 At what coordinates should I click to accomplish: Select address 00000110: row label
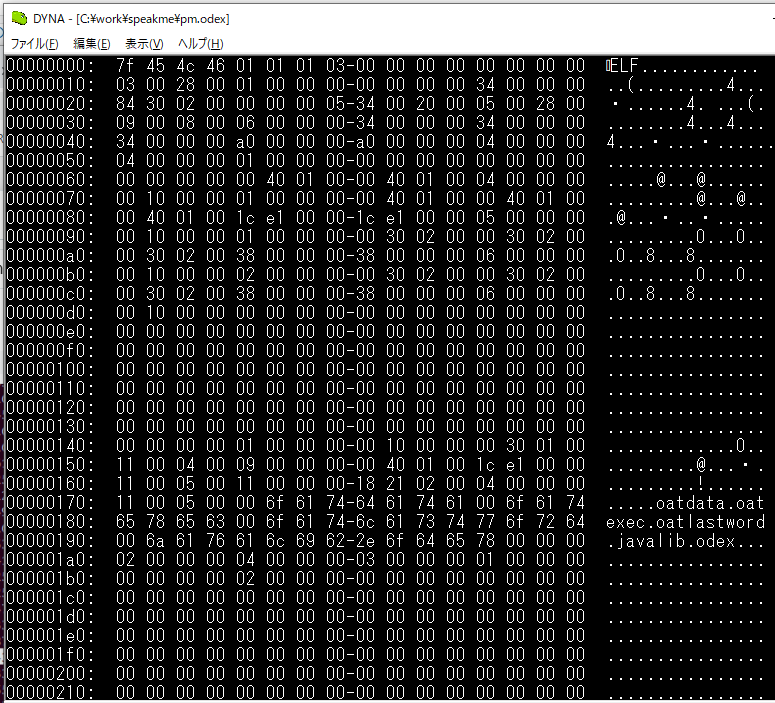(50, 389)
